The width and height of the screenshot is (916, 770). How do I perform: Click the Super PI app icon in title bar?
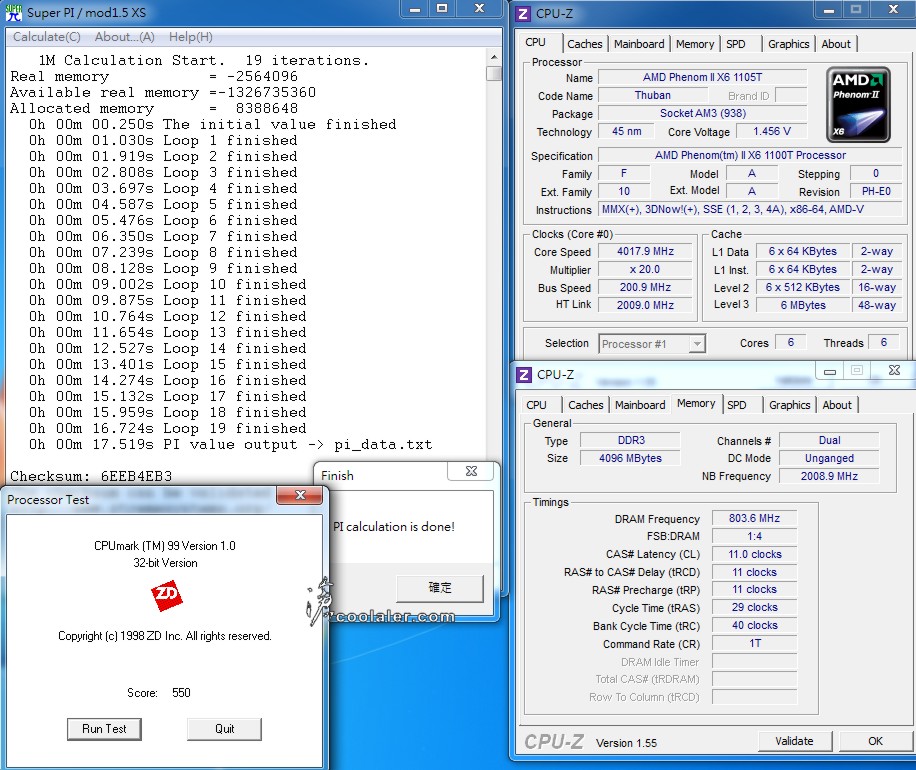point(13,12)
